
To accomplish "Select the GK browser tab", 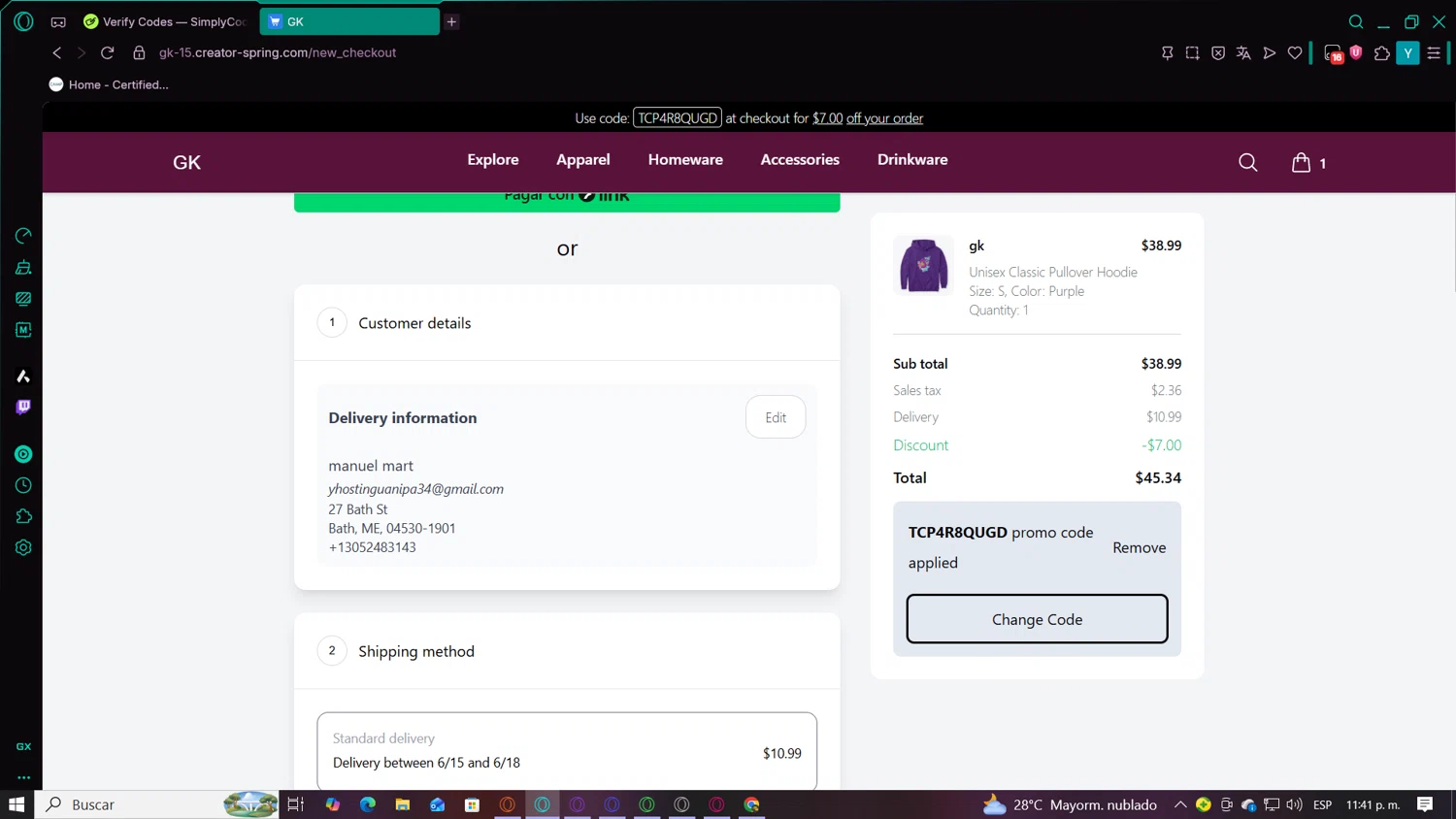I will coord(349,21).
